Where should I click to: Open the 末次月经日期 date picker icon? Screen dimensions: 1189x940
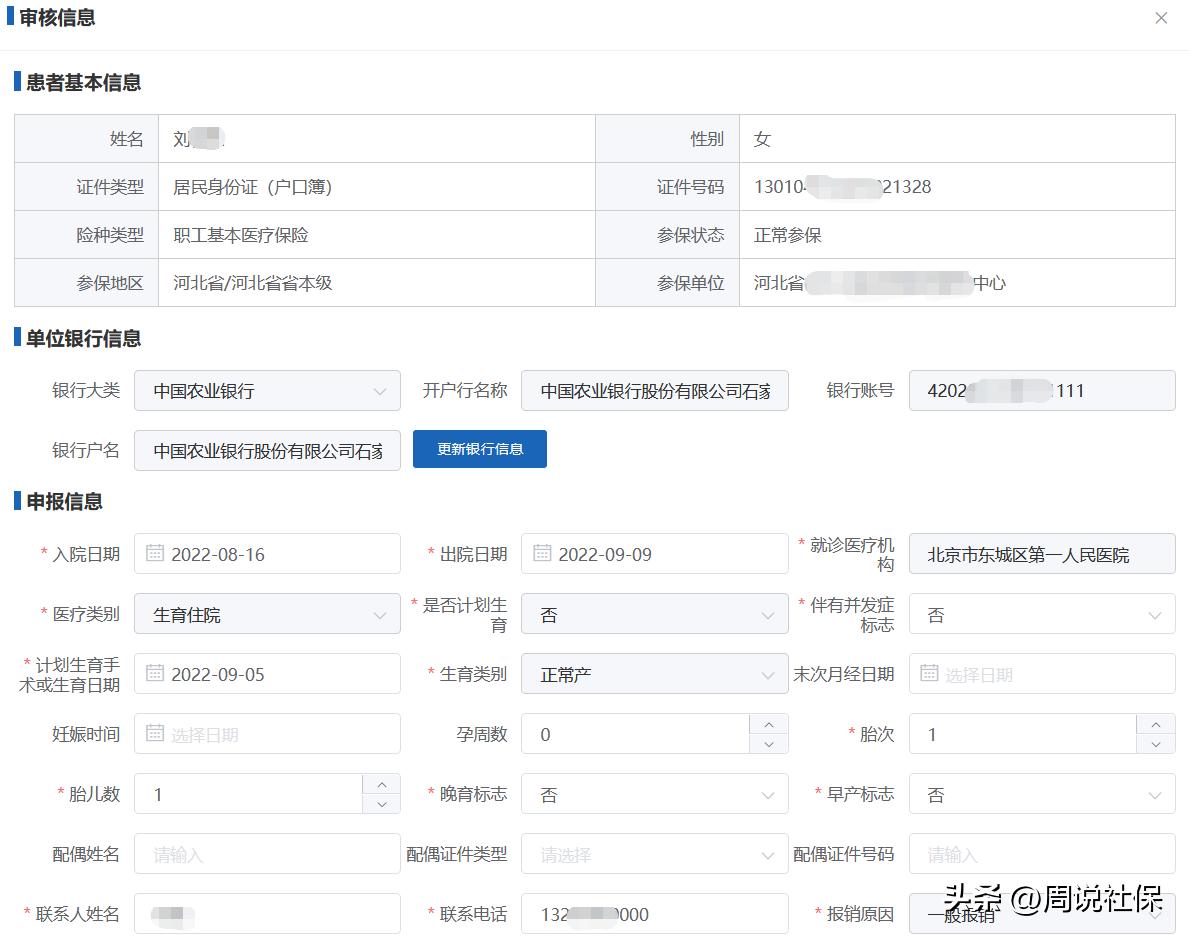coord(930,673)
